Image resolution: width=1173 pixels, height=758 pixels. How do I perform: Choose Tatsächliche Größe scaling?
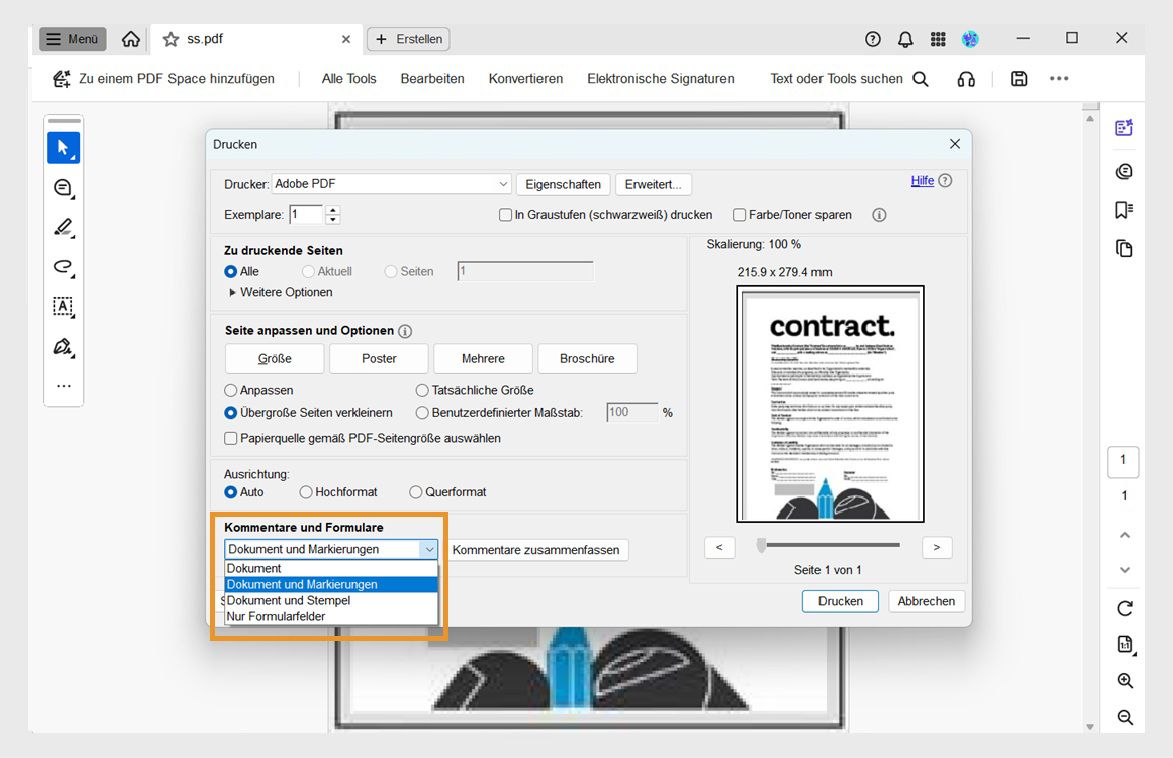click(421, 390)
